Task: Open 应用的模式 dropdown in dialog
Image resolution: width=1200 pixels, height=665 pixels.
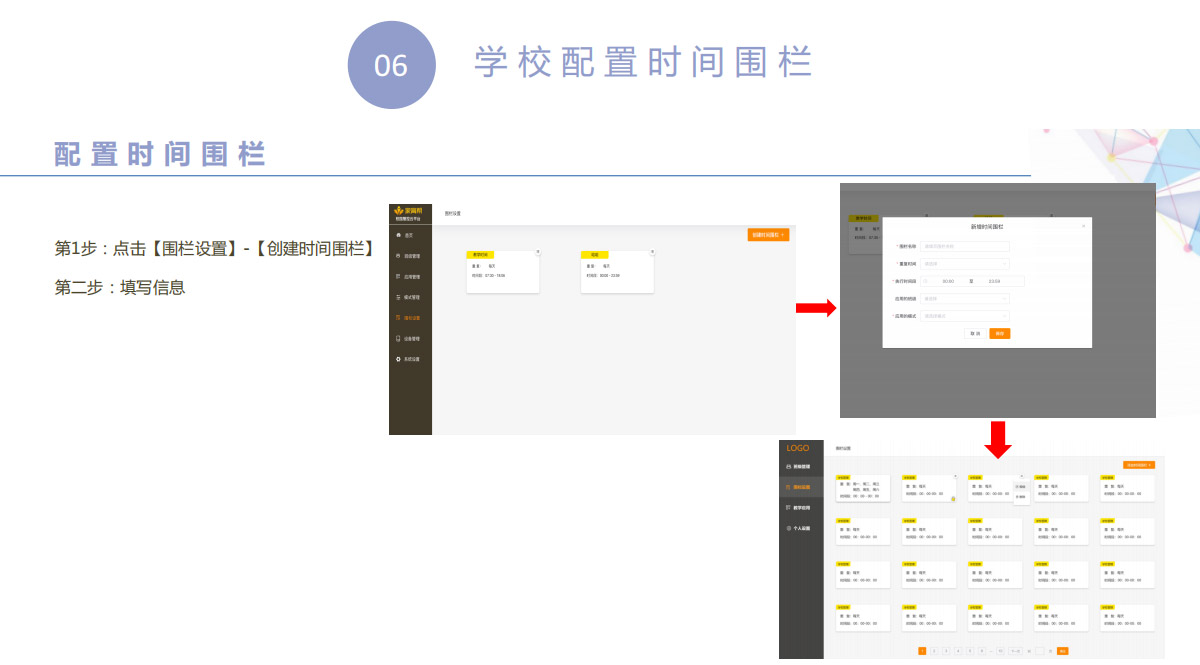Action: pos(965,316)
